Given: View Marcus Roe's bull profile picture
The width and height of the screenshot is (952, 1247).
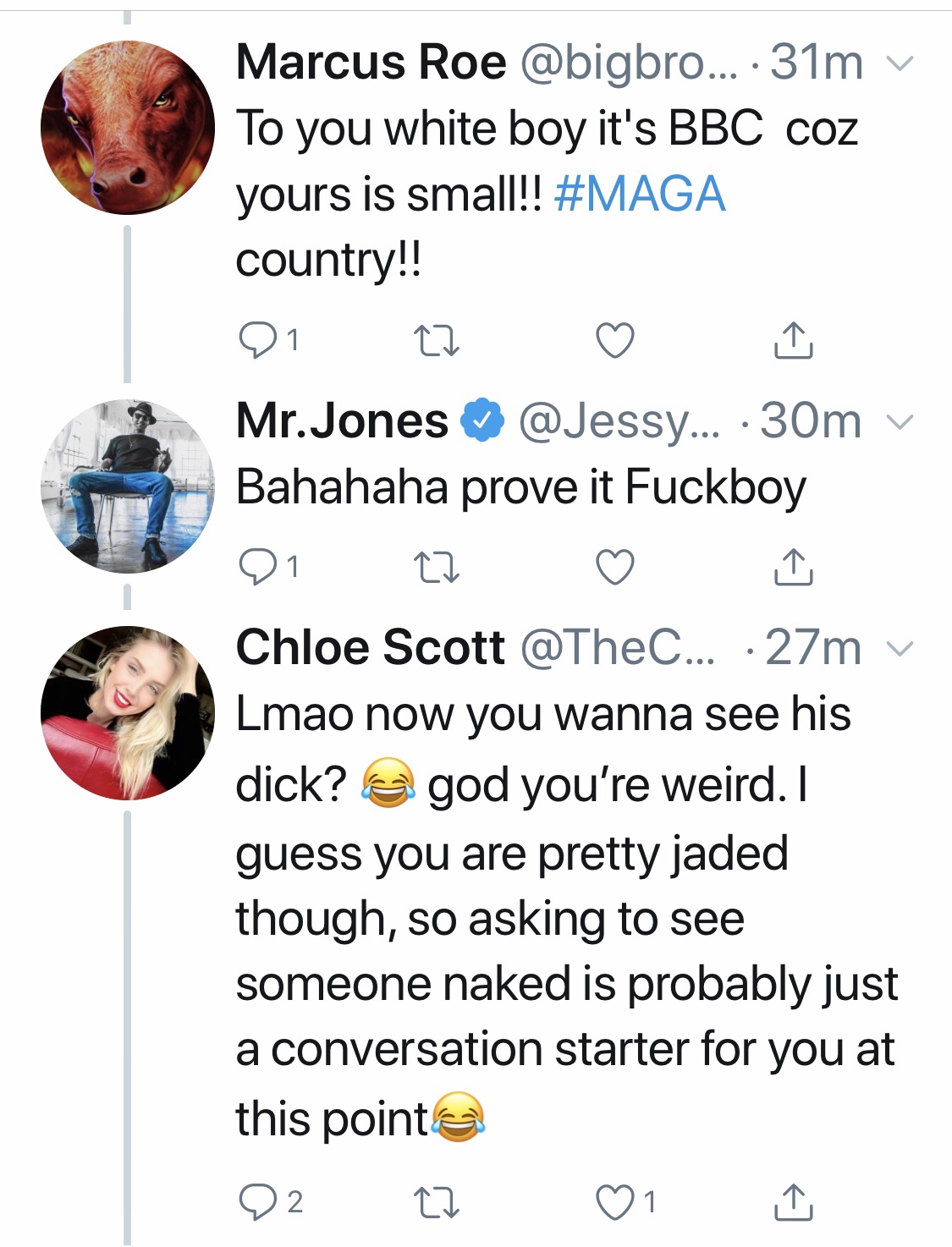Looking at the screenshot, I should [128, 128].
